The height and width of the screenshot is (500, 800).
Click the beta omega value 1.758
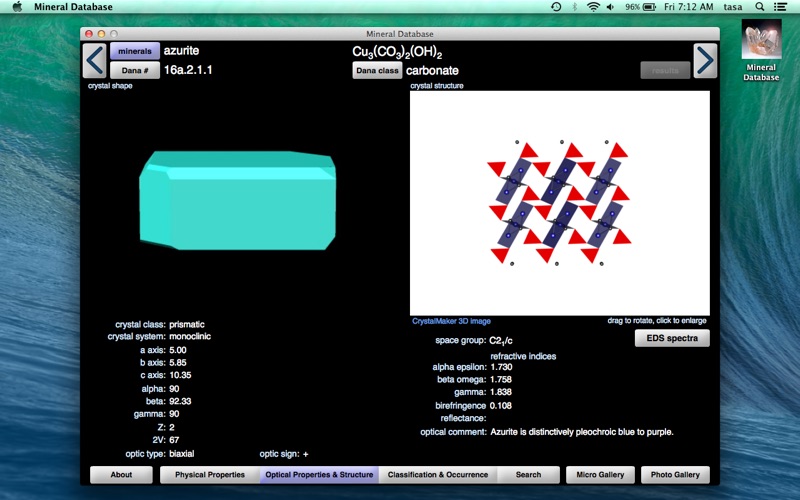501,380
